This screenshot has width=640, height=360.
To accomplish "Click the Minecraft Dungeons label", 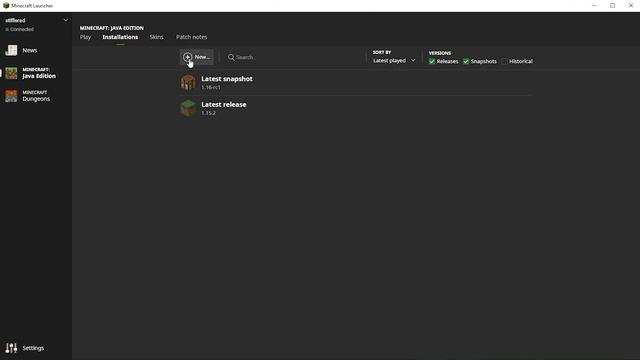I will coord(36,96).
